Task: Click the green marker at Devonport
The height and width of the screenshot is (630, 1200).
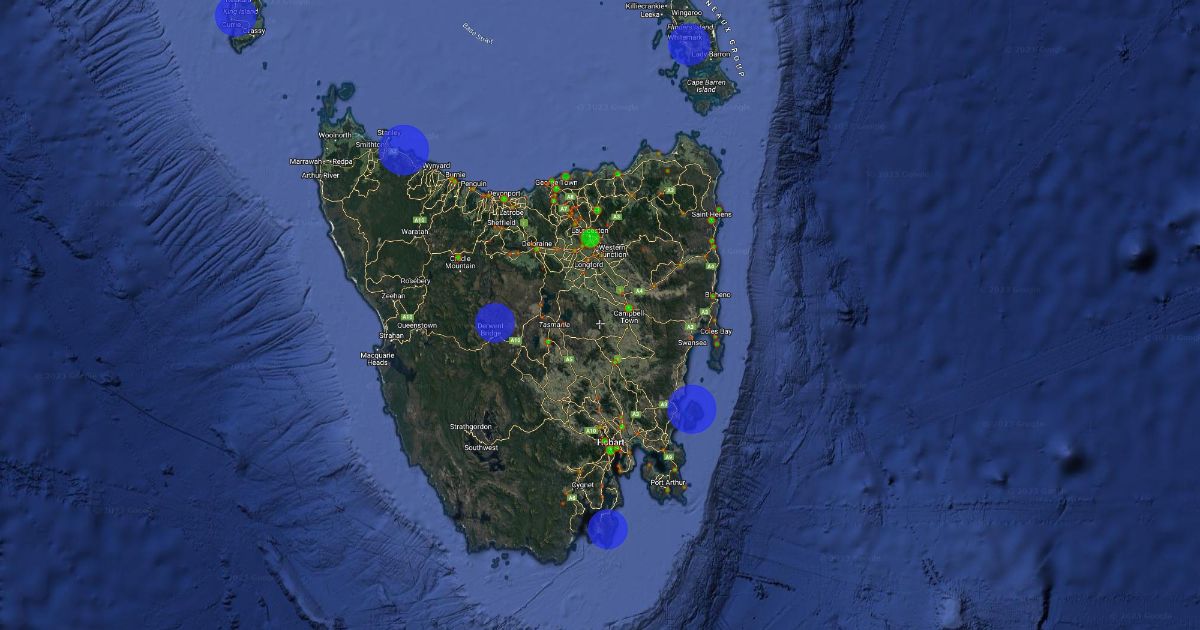Action: click(504, 199)
